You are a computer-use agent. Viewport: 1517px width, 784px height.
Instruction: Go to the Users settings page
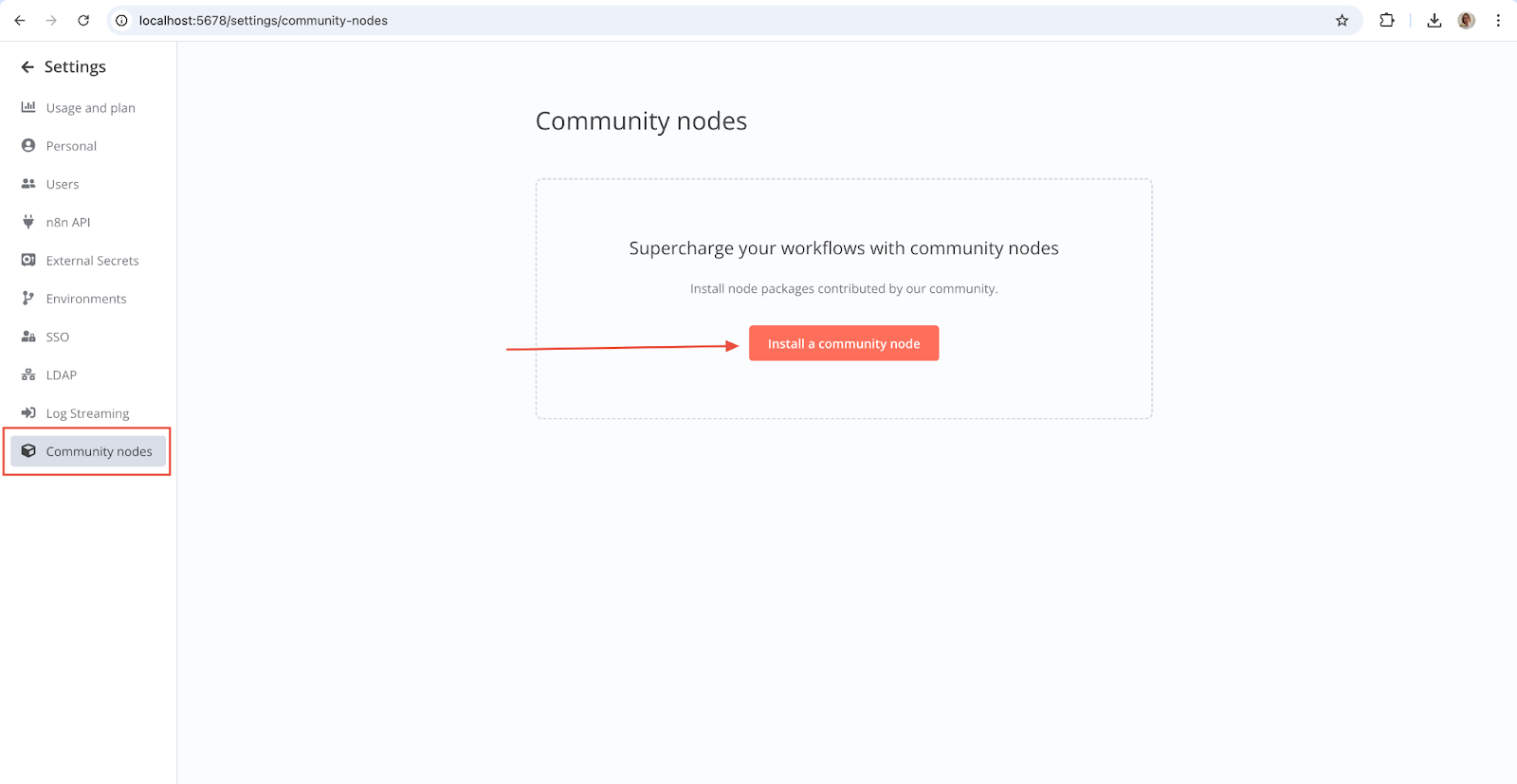[88, 184]
